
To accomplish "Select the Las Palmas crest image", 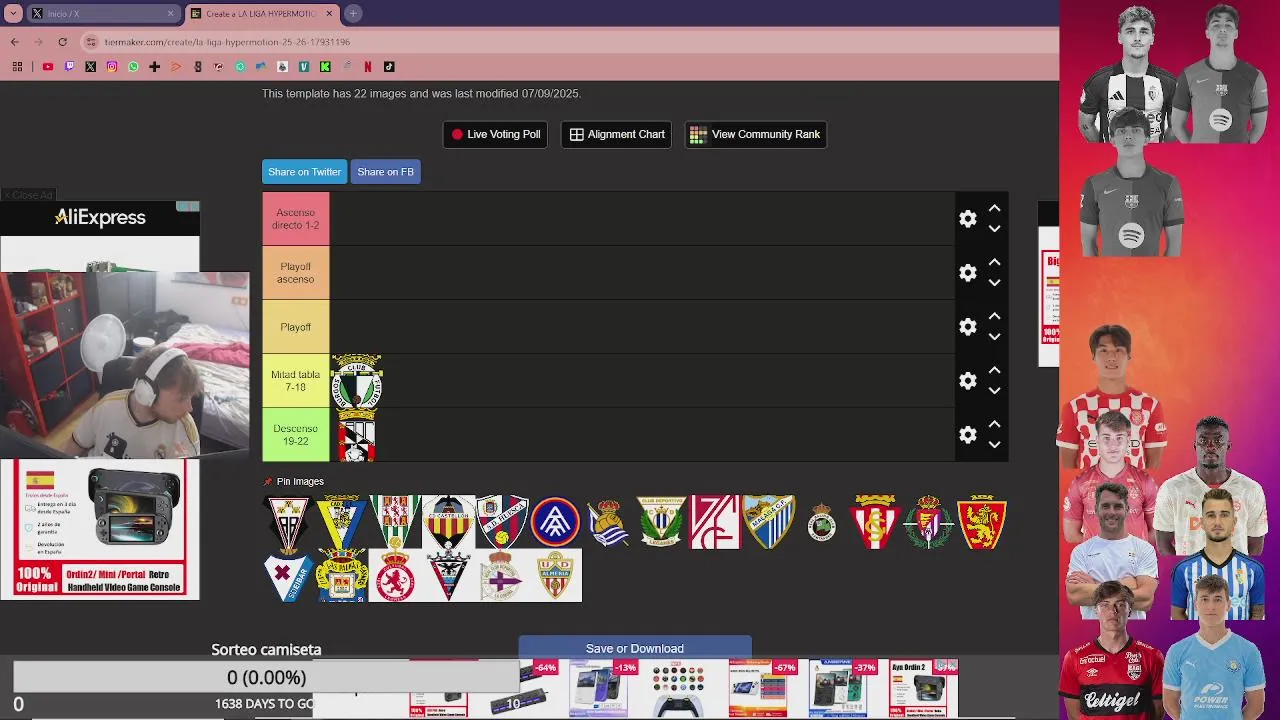I will point(341,576).
